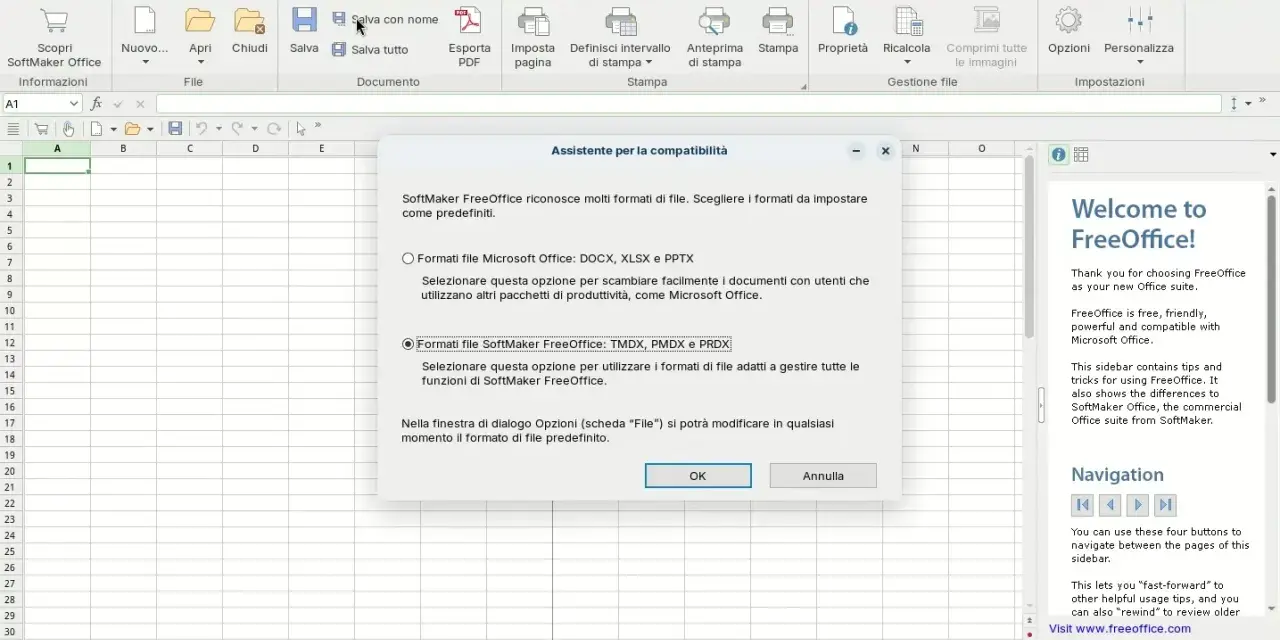Click the formula bar height resize icon
The height and width of the screenshot is (640, 1280).
[x=1234, y=103]
